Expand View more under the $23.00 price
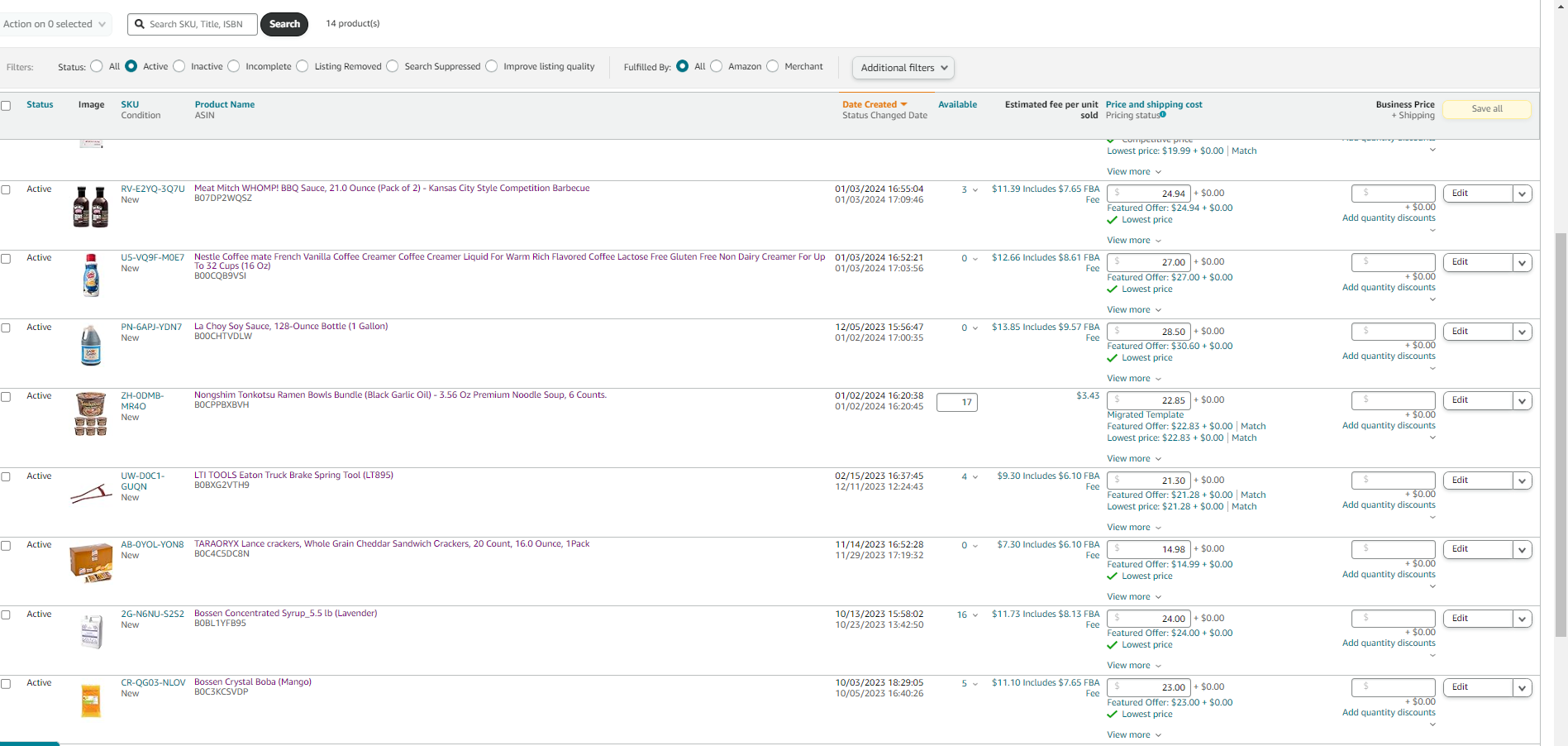 pyautogui.click(x=1134, y=735)
